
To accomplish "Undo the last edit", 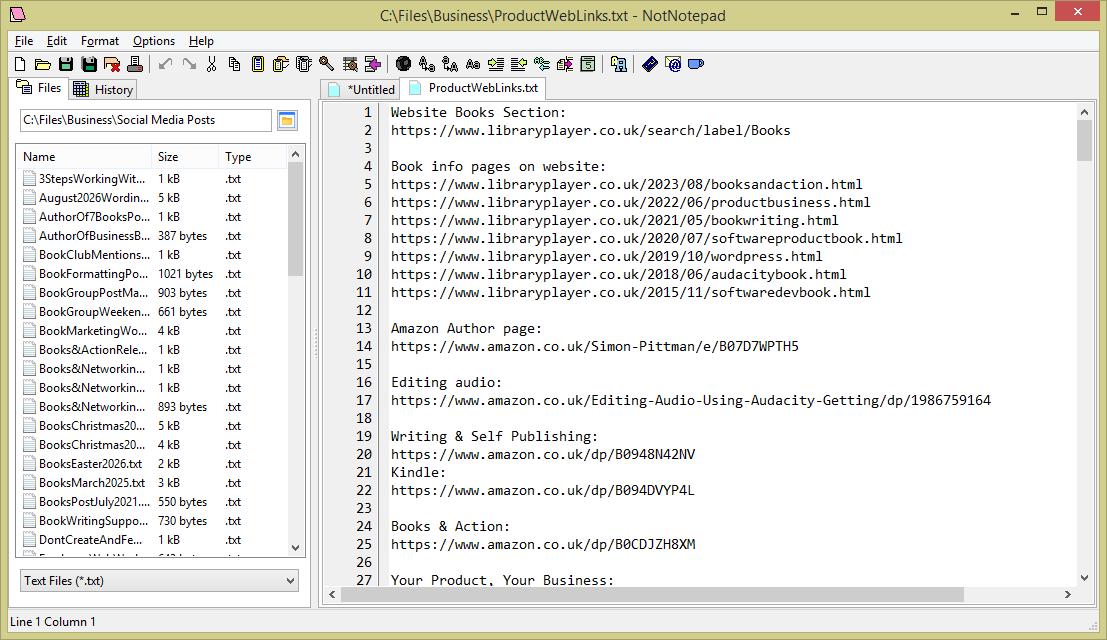I will point(166,64).
